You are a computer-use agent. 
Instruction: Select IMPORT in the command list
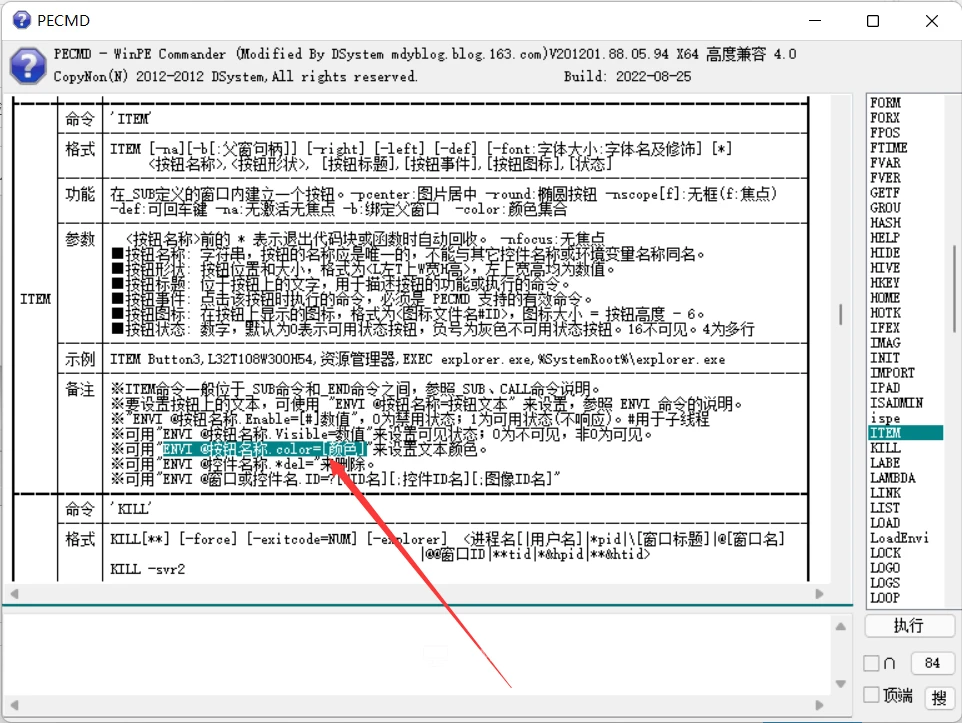892,373
